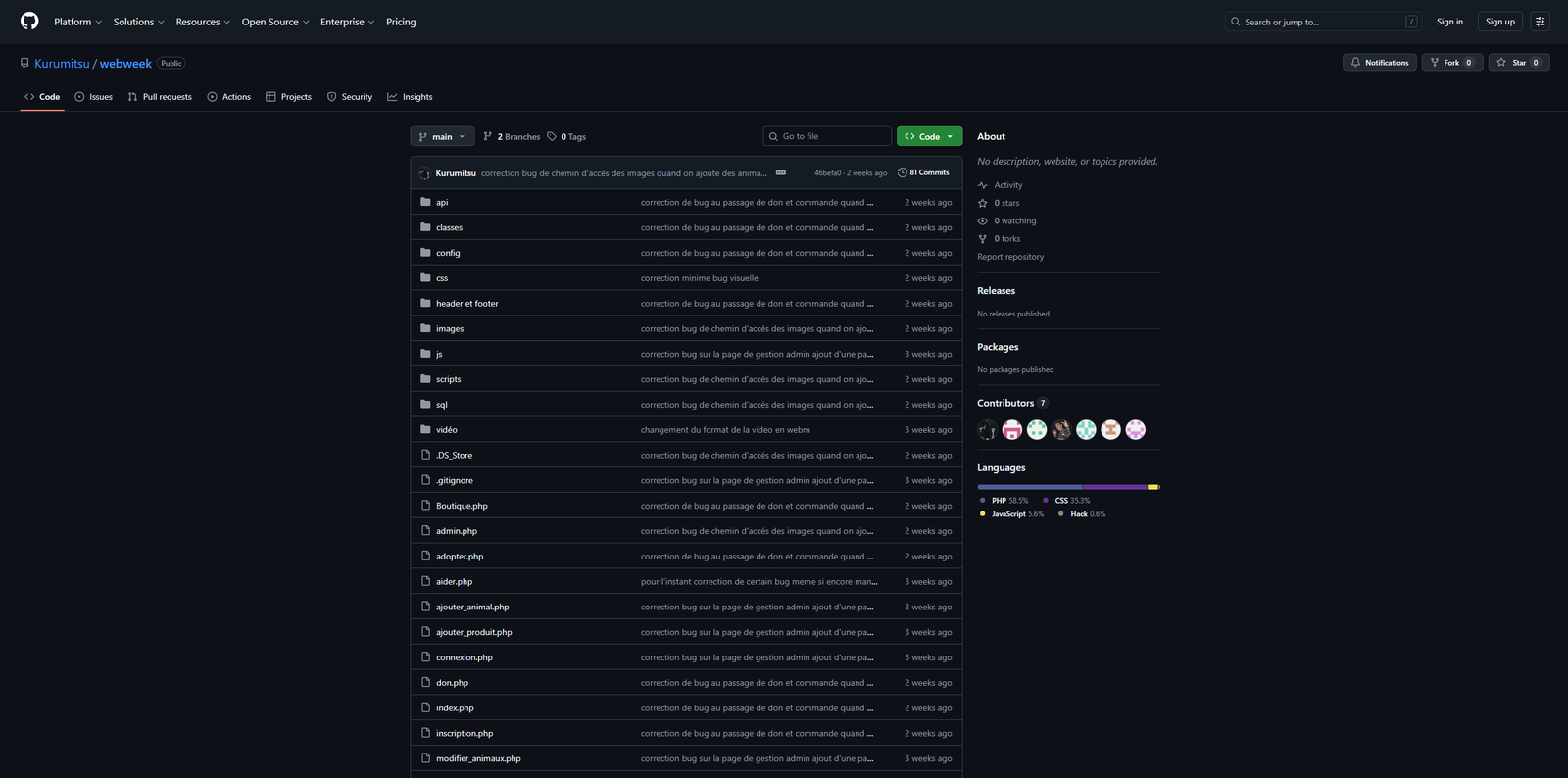Open the classes folder
Viewport: 1568px width, 778px height.
click(449, 228)
